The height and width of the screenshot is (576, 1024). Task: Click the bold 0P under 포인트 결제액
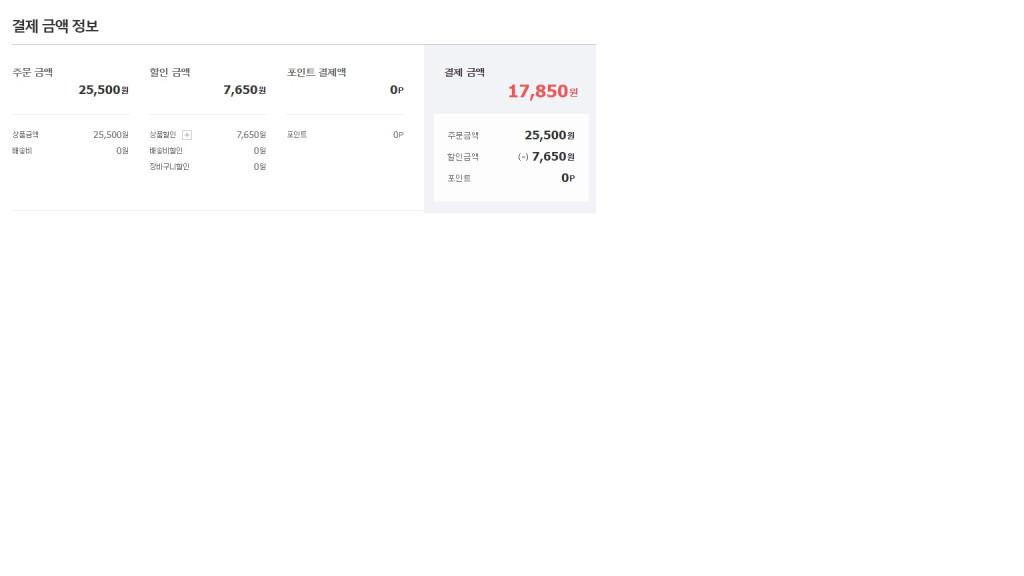[x=397, y=90]
